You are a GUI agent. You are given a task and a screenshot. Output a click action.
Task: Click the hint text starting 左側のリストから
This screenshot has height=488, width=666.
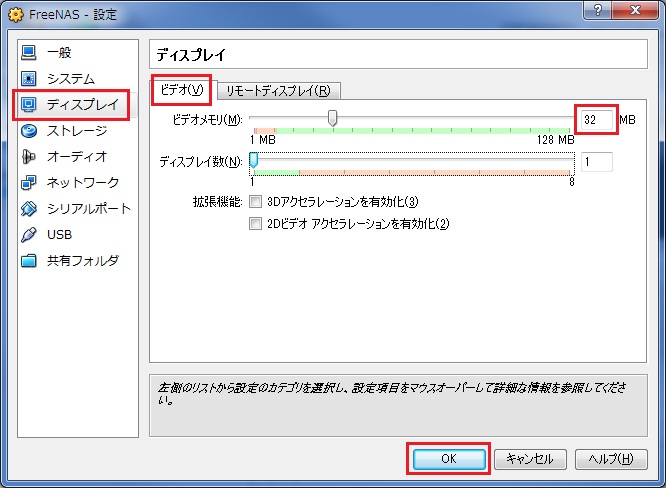392,393
